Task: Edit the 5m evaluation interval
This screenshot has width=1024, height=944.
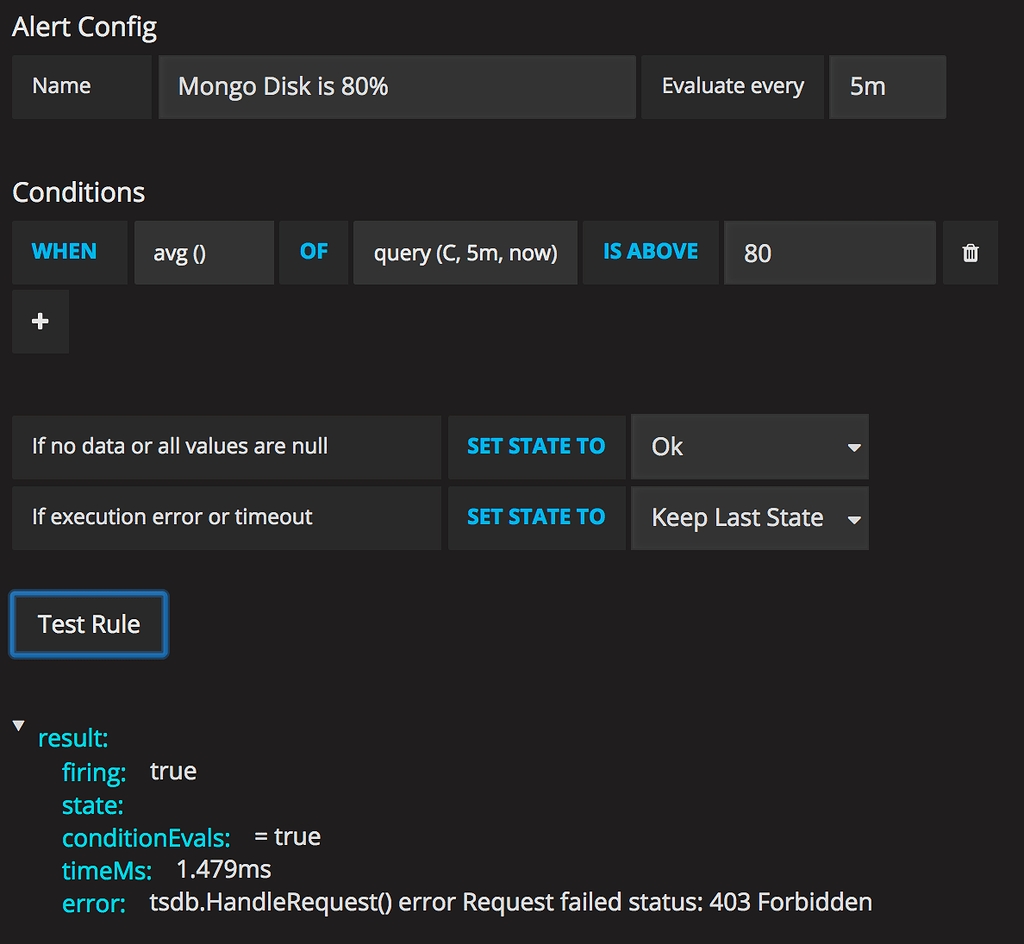Action: (887, 87)
